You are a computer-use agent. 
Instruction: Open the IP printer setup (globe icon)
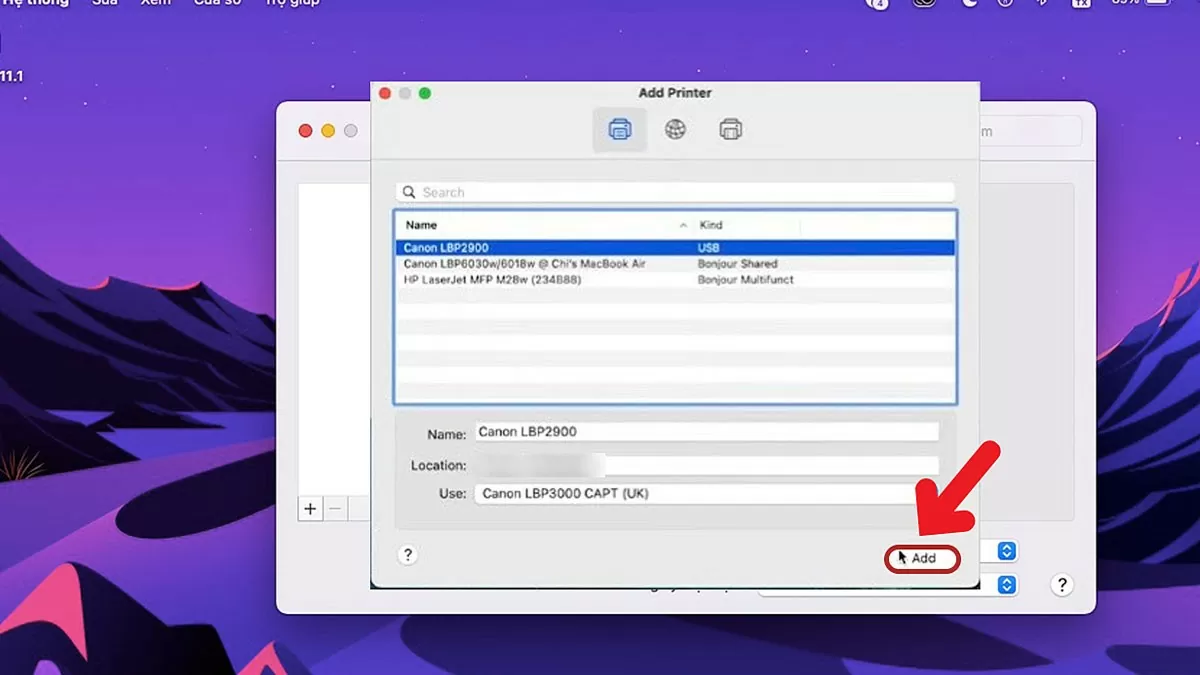tap(675, 129)
